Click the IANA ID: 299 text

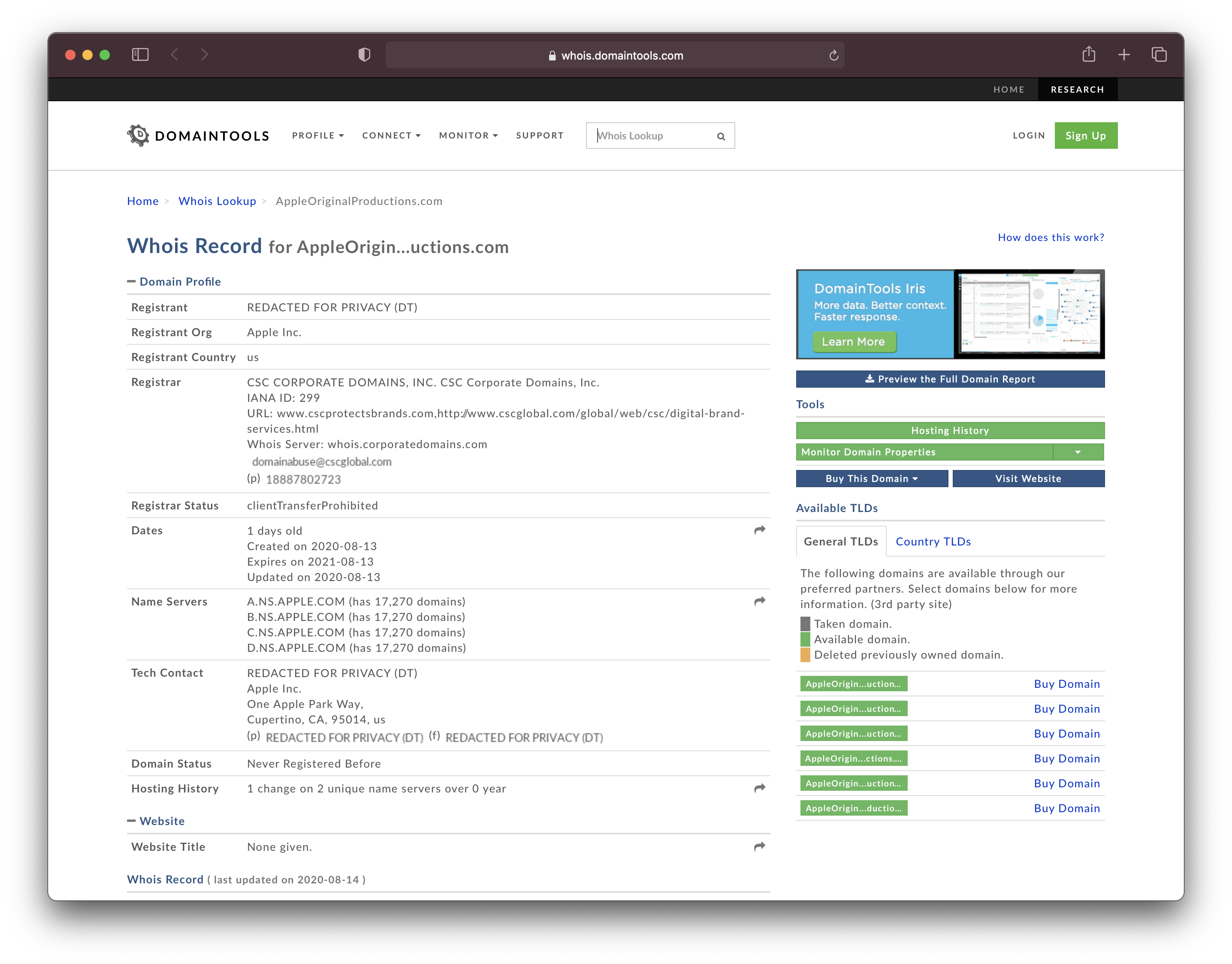pos(284,398)
